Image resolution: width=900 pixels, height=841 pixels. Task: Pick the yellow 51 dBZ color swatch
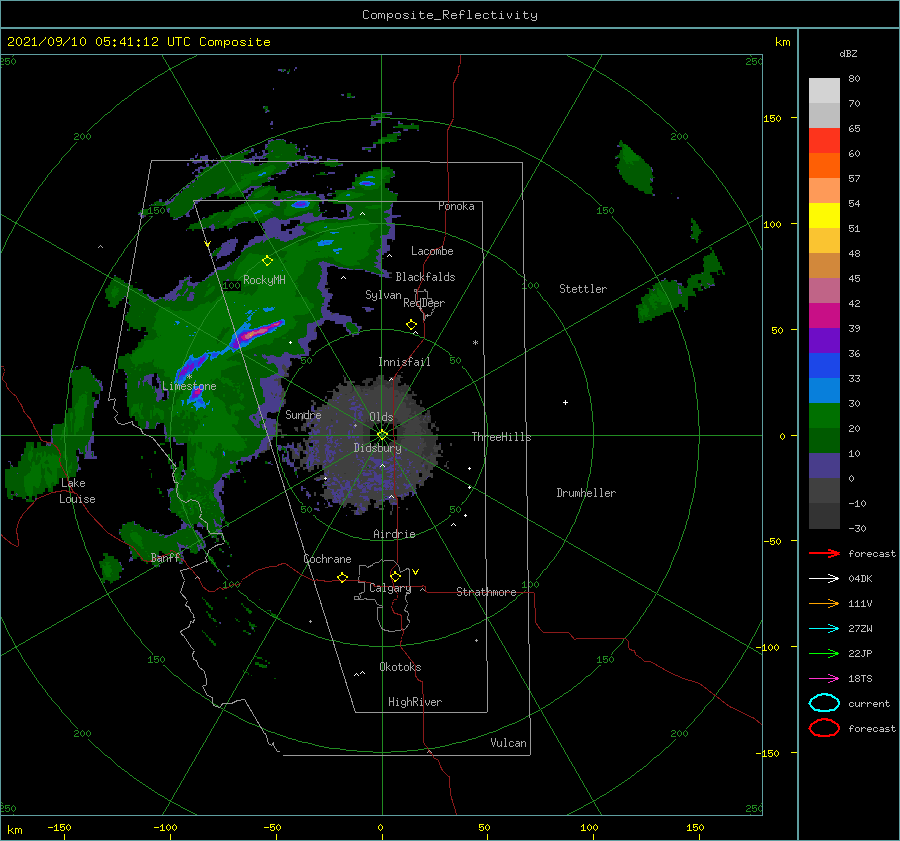coord(824,215)
